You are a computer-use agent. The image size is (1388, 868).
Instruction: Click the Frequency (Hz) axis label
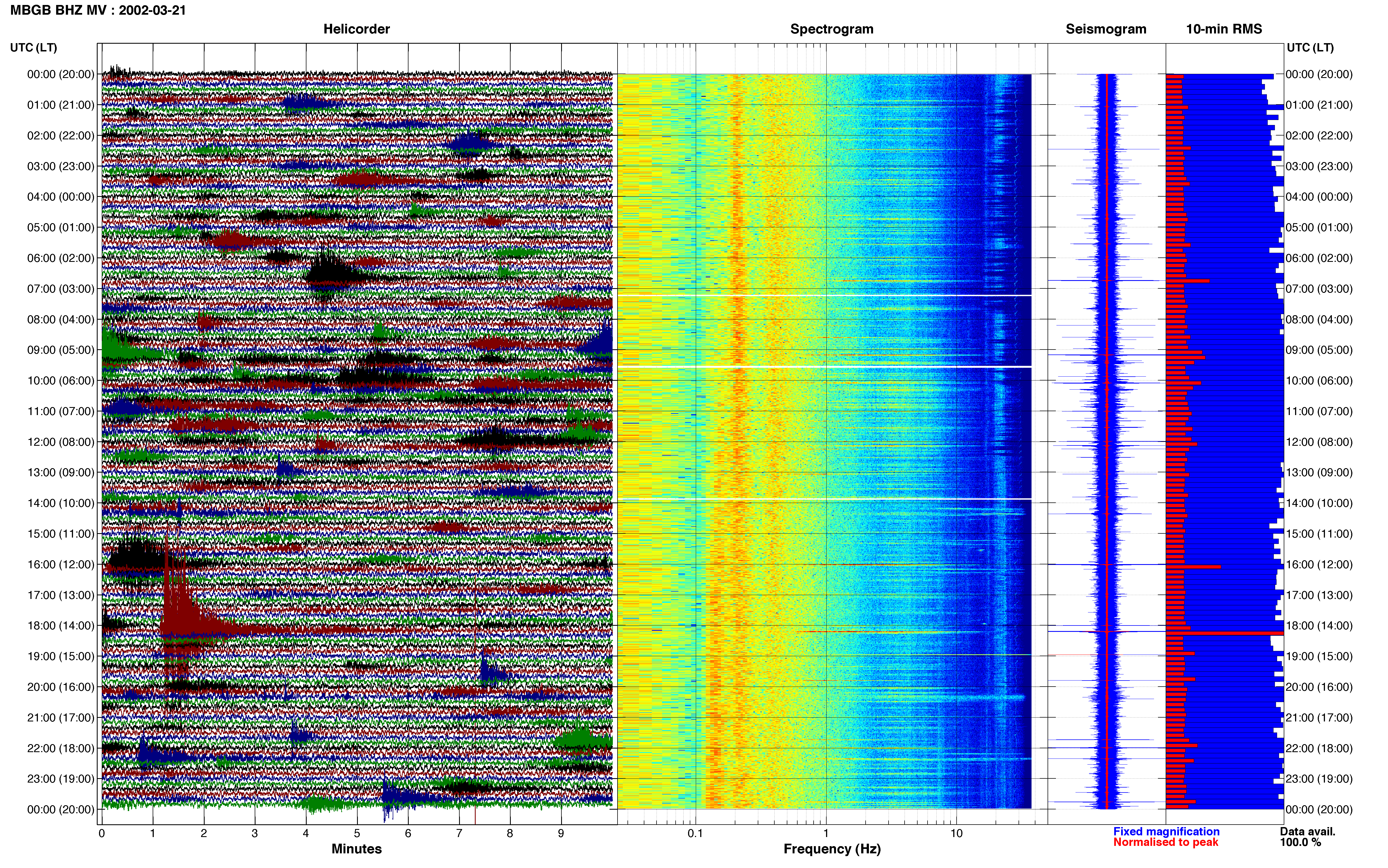point(832,849)
